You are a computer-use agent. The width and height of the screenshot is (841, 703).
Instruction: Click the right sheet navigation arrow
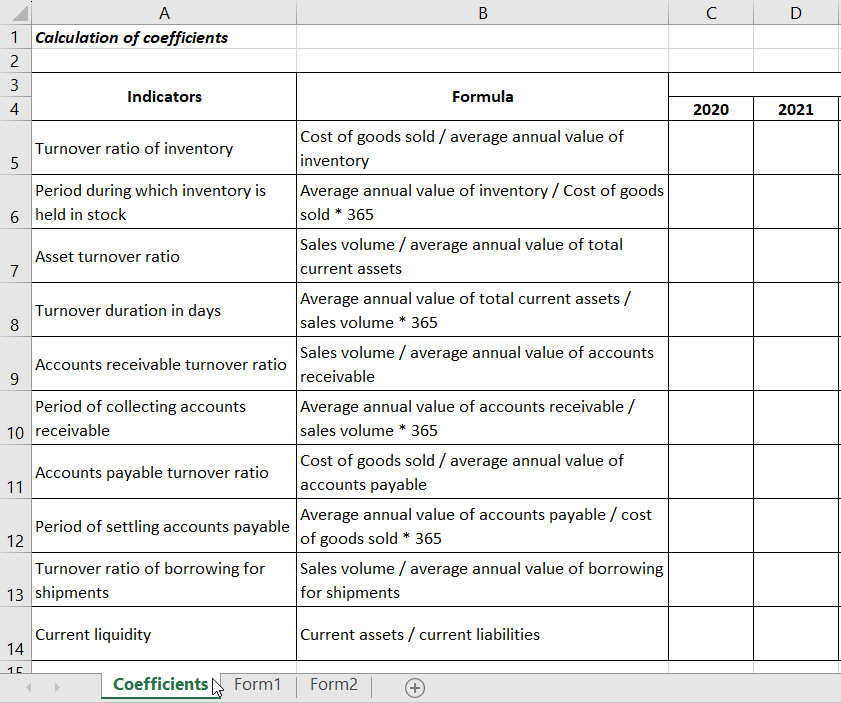tap(57, 688)
